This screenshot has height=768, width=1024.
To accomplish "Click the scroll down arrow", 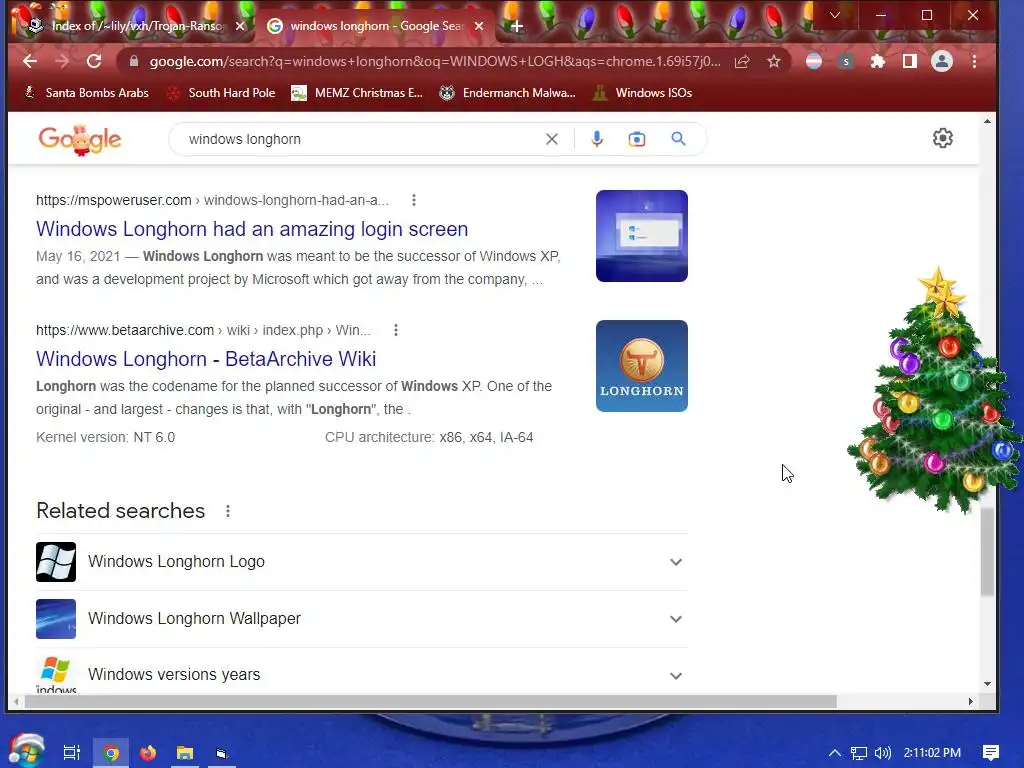I will coord(987,684).
